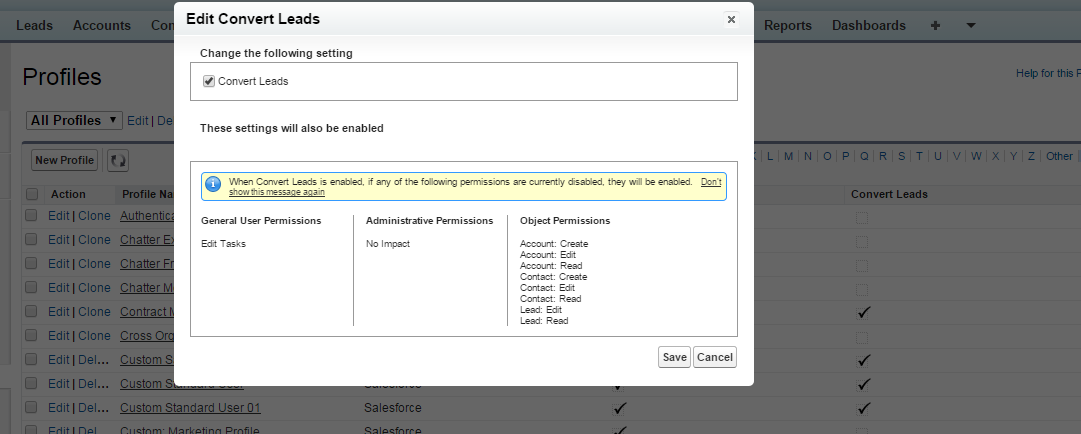Image resolution: width=1081 pixels, height=434 pixels.
Task: Select the Cross Org row checkbox
Action: 30,335
